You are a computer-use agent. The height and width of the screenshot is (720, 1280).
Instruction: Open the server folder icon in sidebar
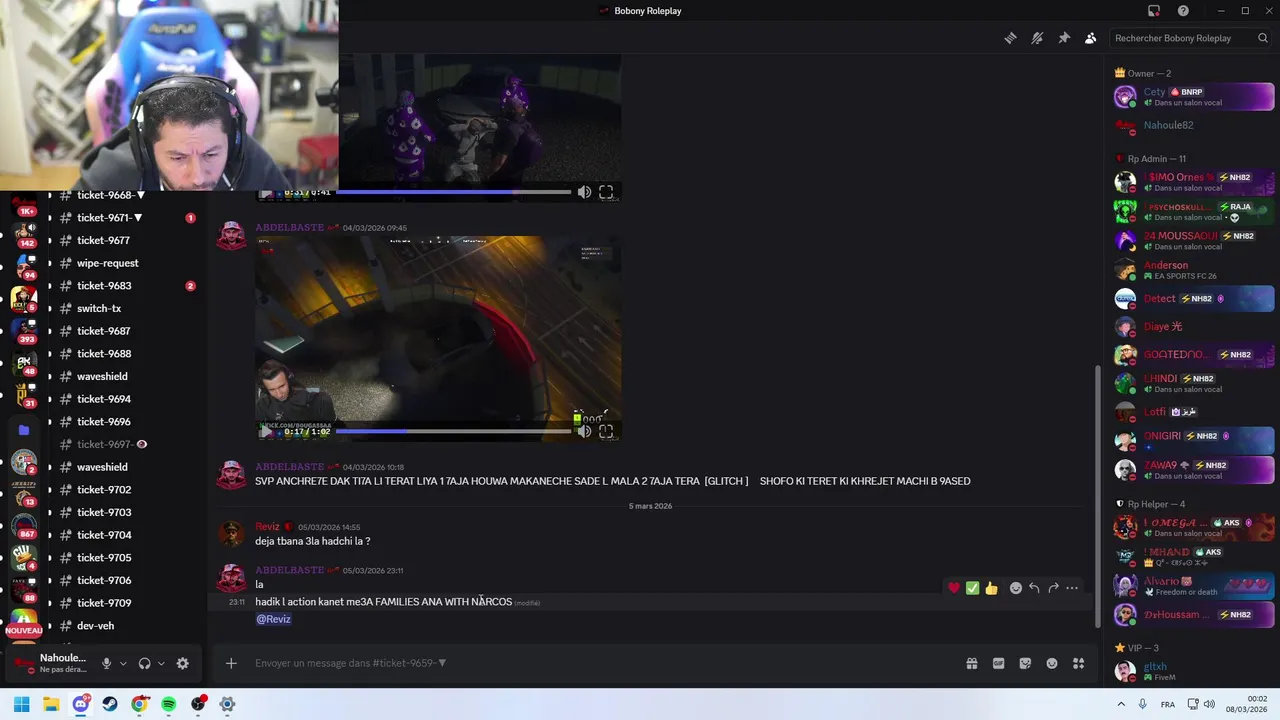tap(24, 430)
